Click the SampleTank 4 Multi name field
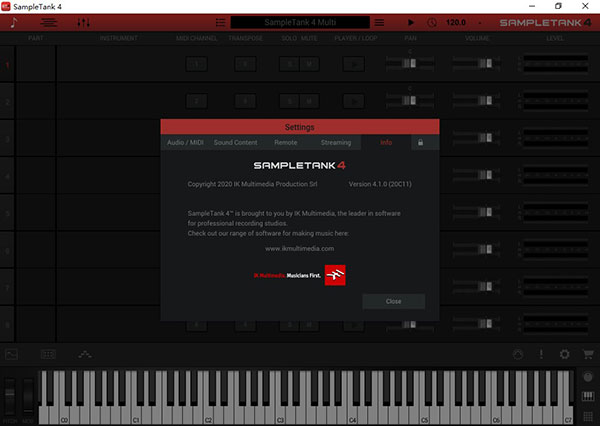Viewport: 600px width, 426px height. click(x=300, y=23)
